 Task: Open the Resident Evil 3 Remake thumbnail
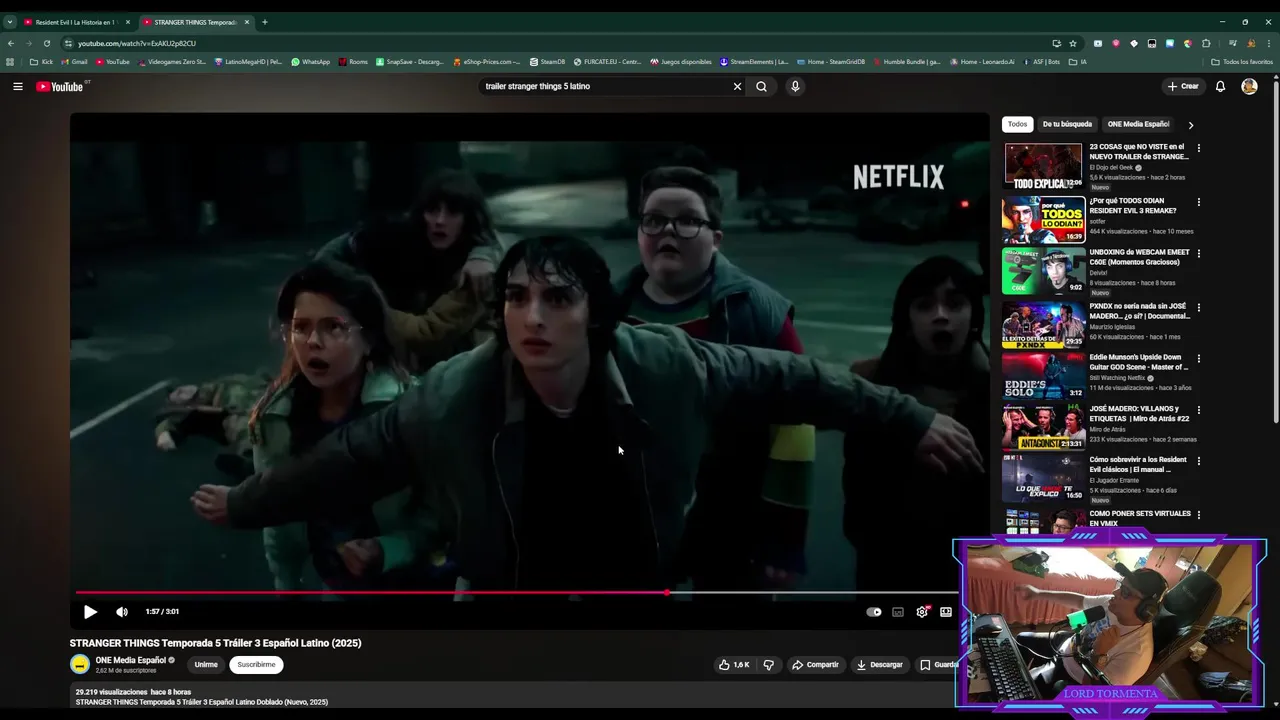click(1043, 219)
